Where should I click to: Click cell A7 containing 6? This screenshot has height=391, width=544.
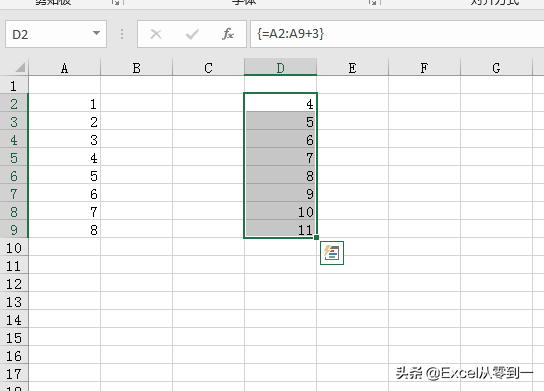[65, 193]
